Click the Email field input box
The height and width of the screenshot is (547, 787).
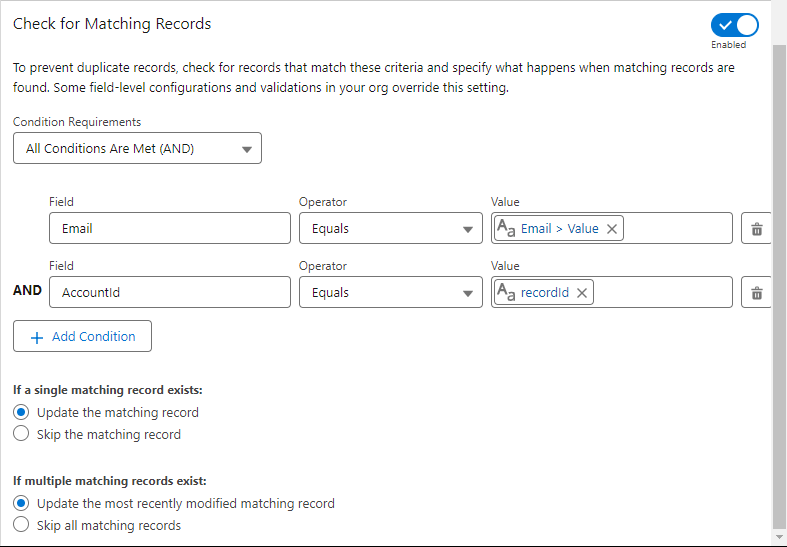169,229
